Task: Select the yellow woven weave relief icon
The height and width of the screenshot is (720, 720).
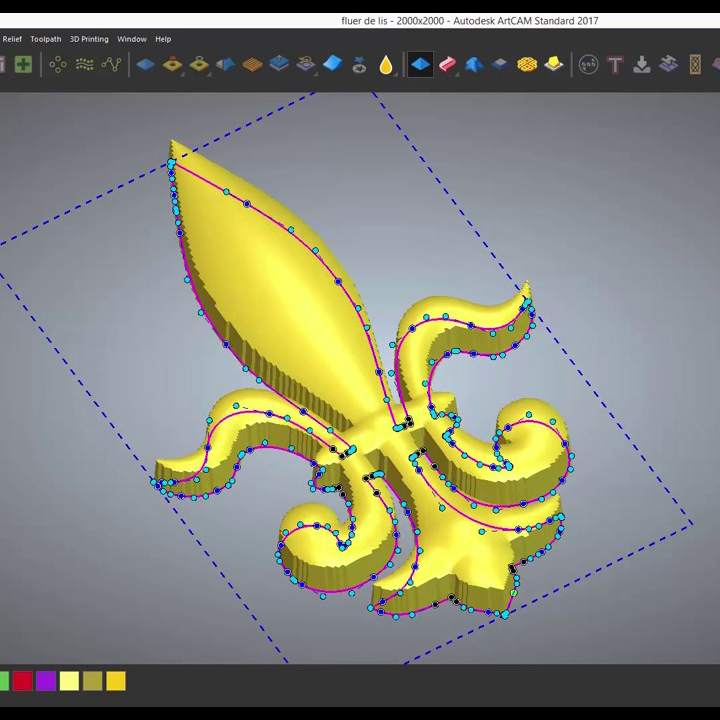Action: [527, 65]
